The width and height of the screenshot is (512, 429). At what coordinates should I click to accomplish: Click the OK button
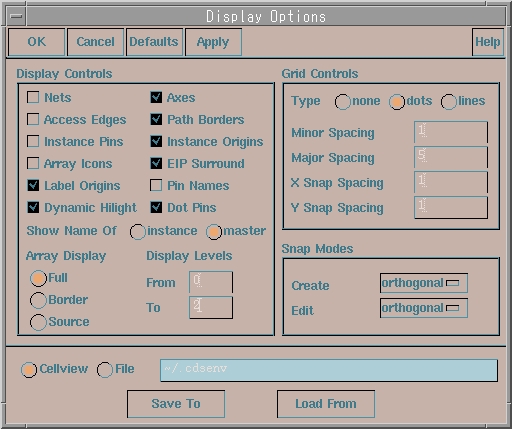36,42
